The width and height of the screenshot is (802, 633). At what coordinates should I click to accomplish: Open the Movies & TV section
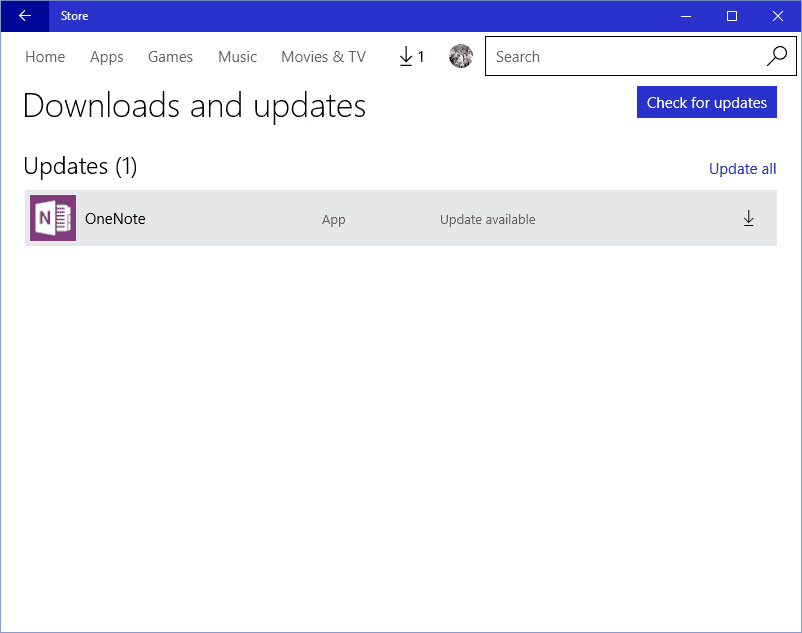(323, 57)
